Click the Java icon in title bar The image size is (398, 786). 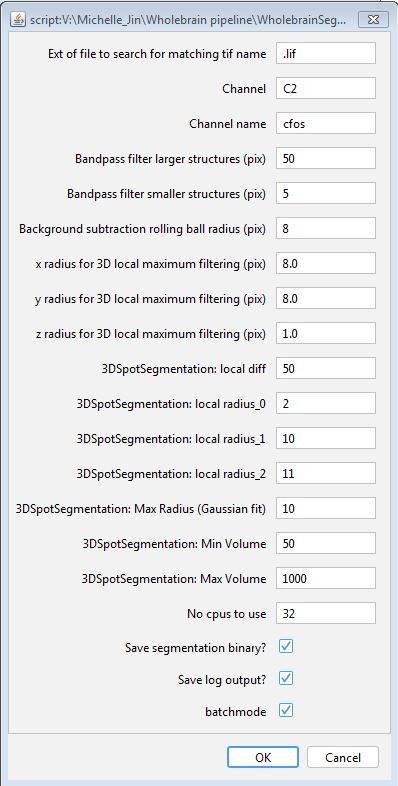coord(18,20)
